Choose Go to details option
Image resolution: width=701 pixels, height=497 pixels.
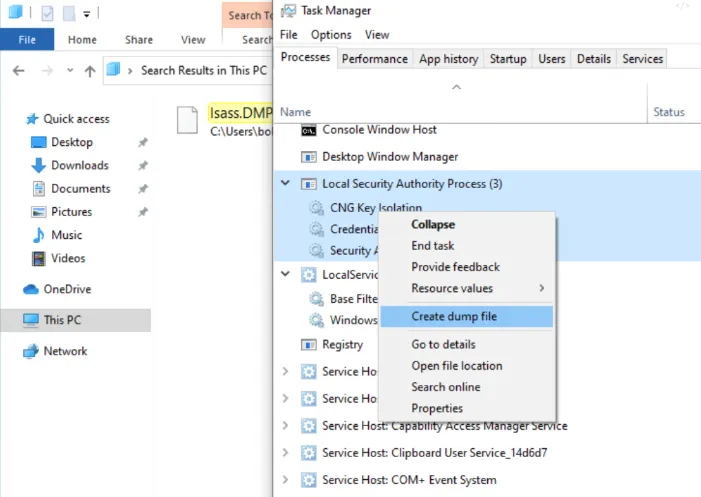(443, 345)
